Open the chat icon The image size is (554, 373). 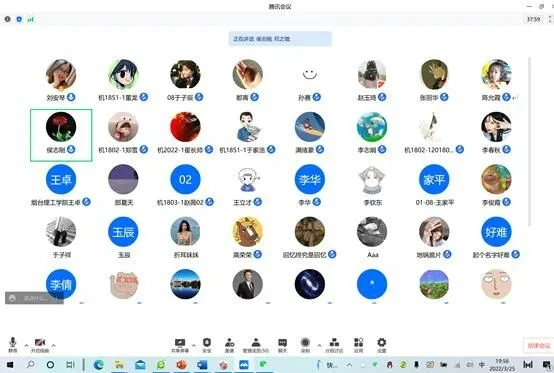coord(283,345)
